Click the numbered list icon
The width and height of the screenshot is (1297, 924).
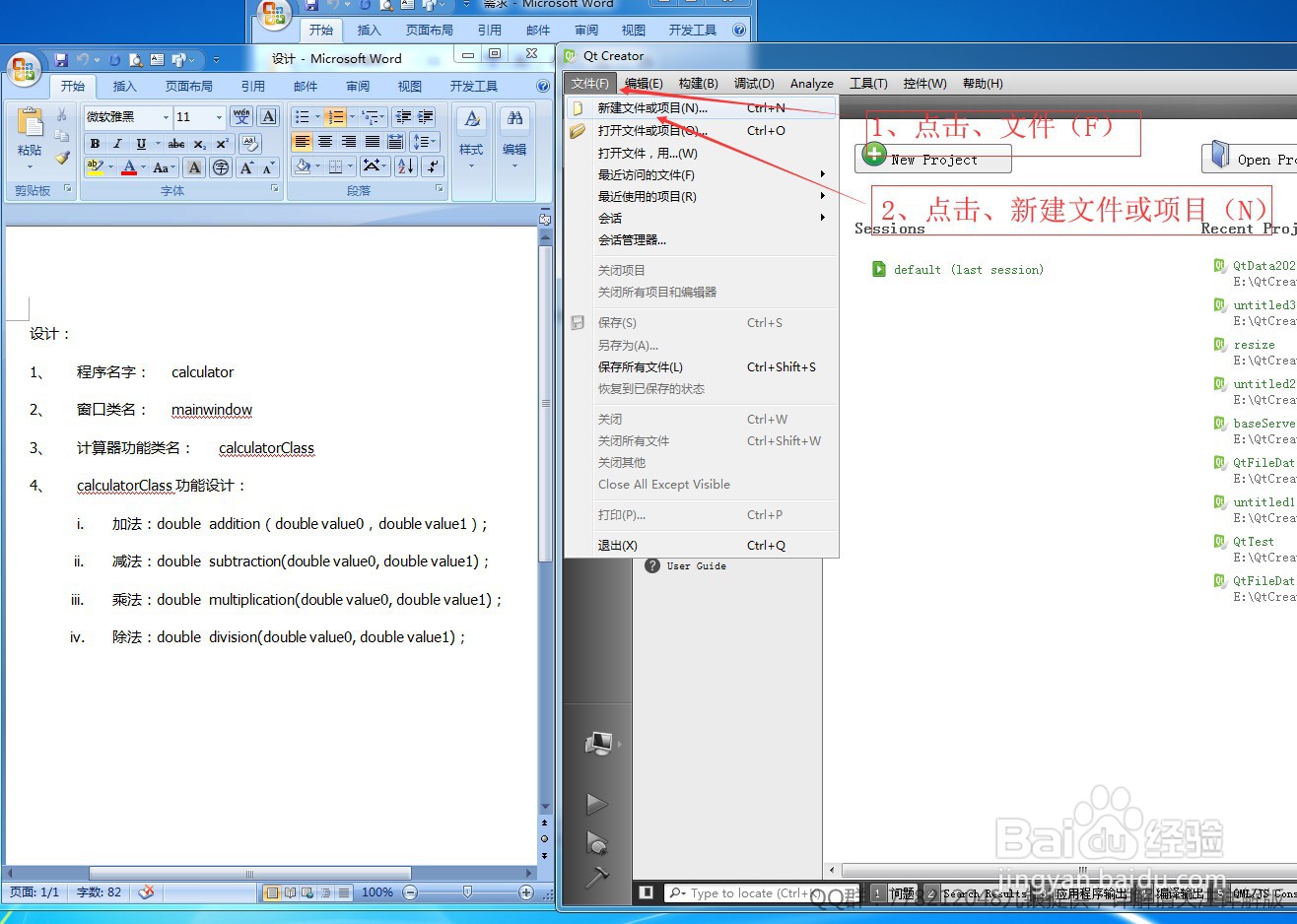[335, 116]
